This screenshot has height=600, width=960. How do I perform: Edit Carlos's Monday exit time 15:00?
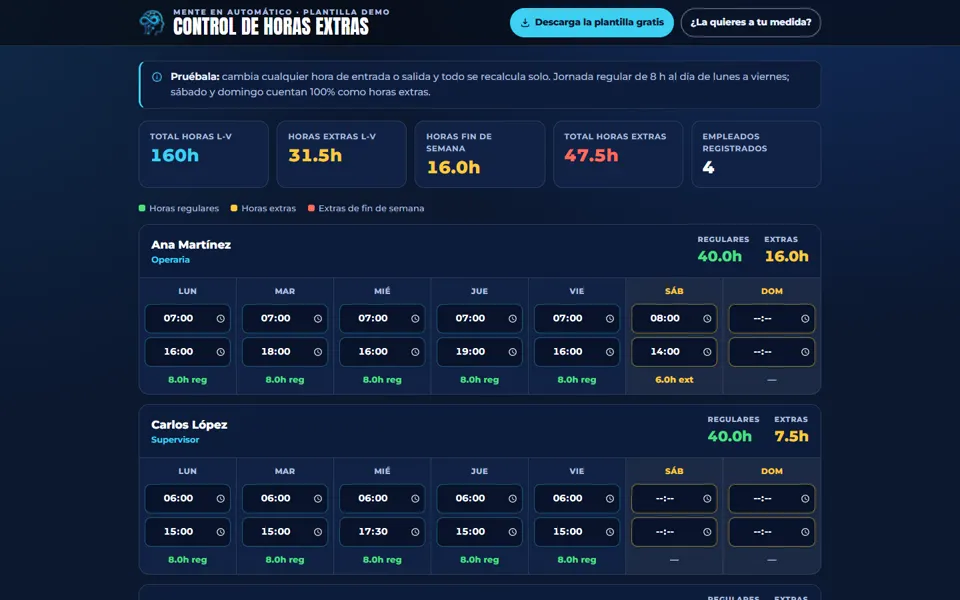(187, 532)
